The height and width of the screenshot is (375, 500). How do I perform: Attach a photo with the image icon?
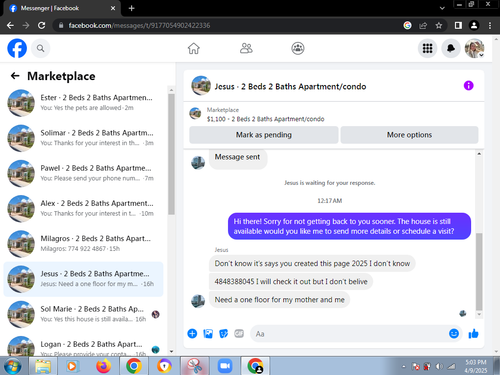(x=208, y=333)
